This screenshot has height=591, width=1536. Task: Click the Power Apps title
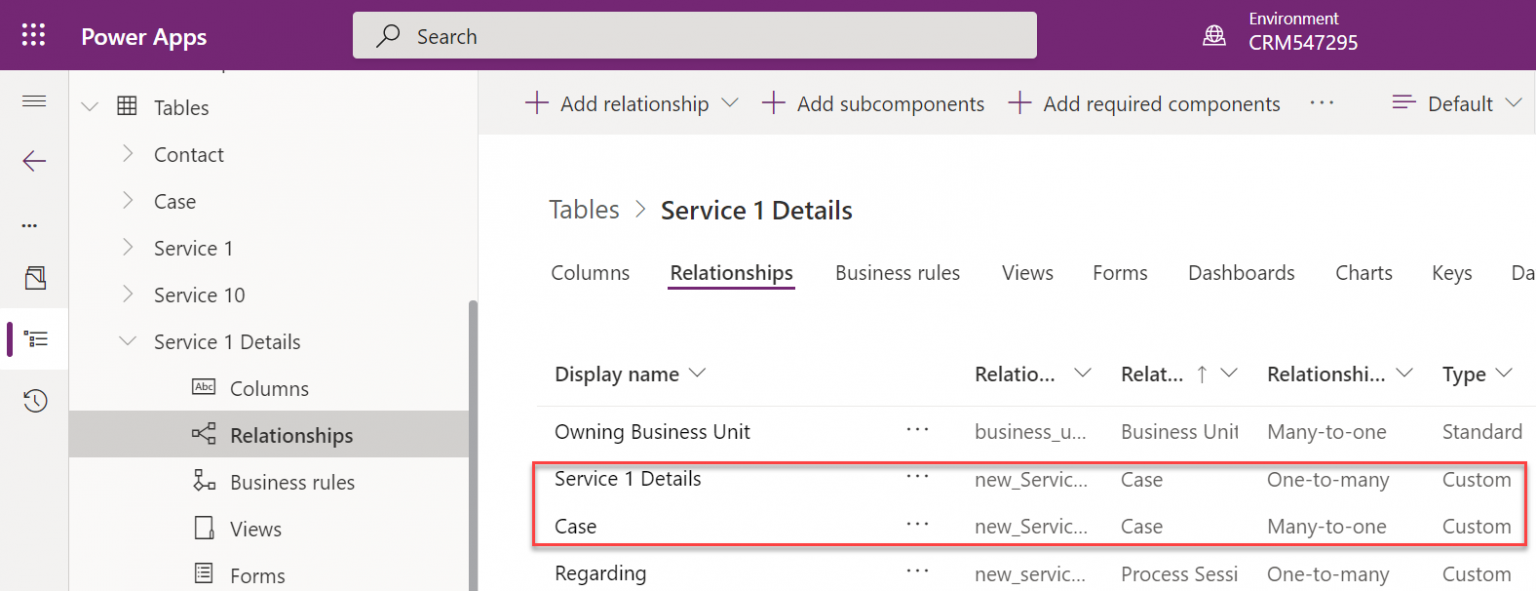[144, 37]
